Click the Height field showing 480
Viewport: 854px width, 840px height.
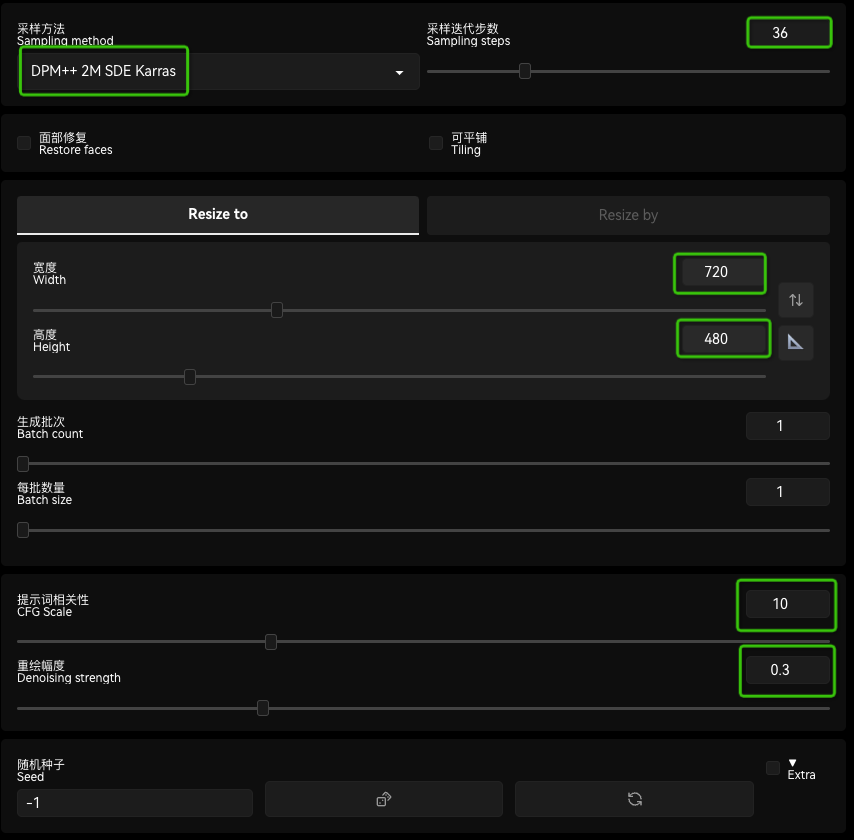click(x=723, y=338)
